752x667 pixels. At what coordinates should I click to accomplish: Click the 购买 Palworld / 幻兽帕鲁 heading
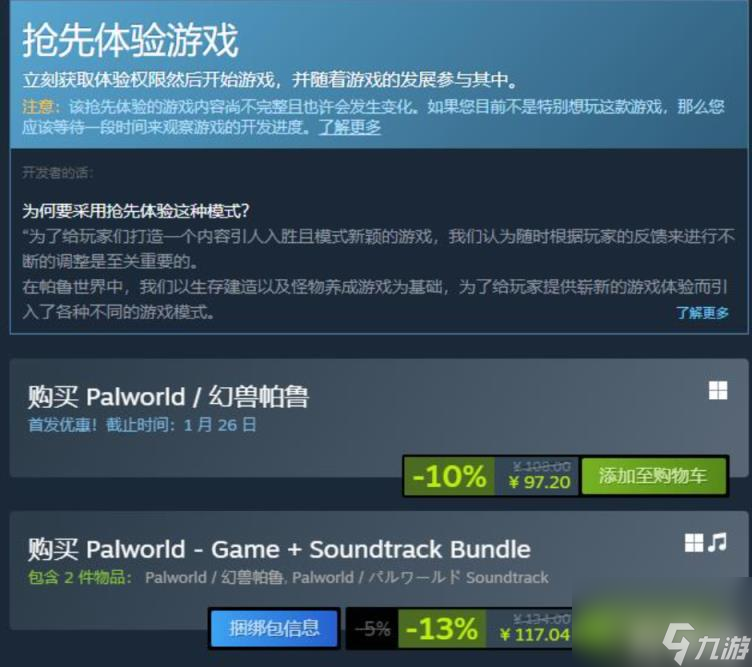[168, 397]
